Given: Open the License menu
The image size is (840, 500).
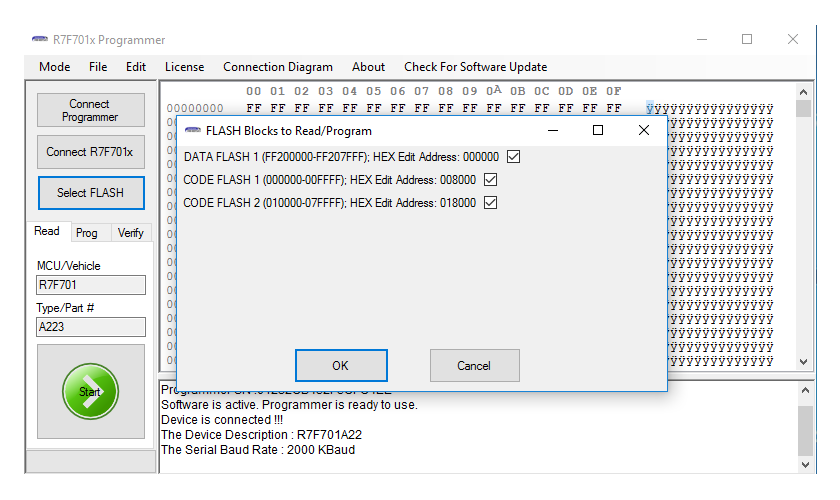Looking at the screenshot, I should 184,67.
